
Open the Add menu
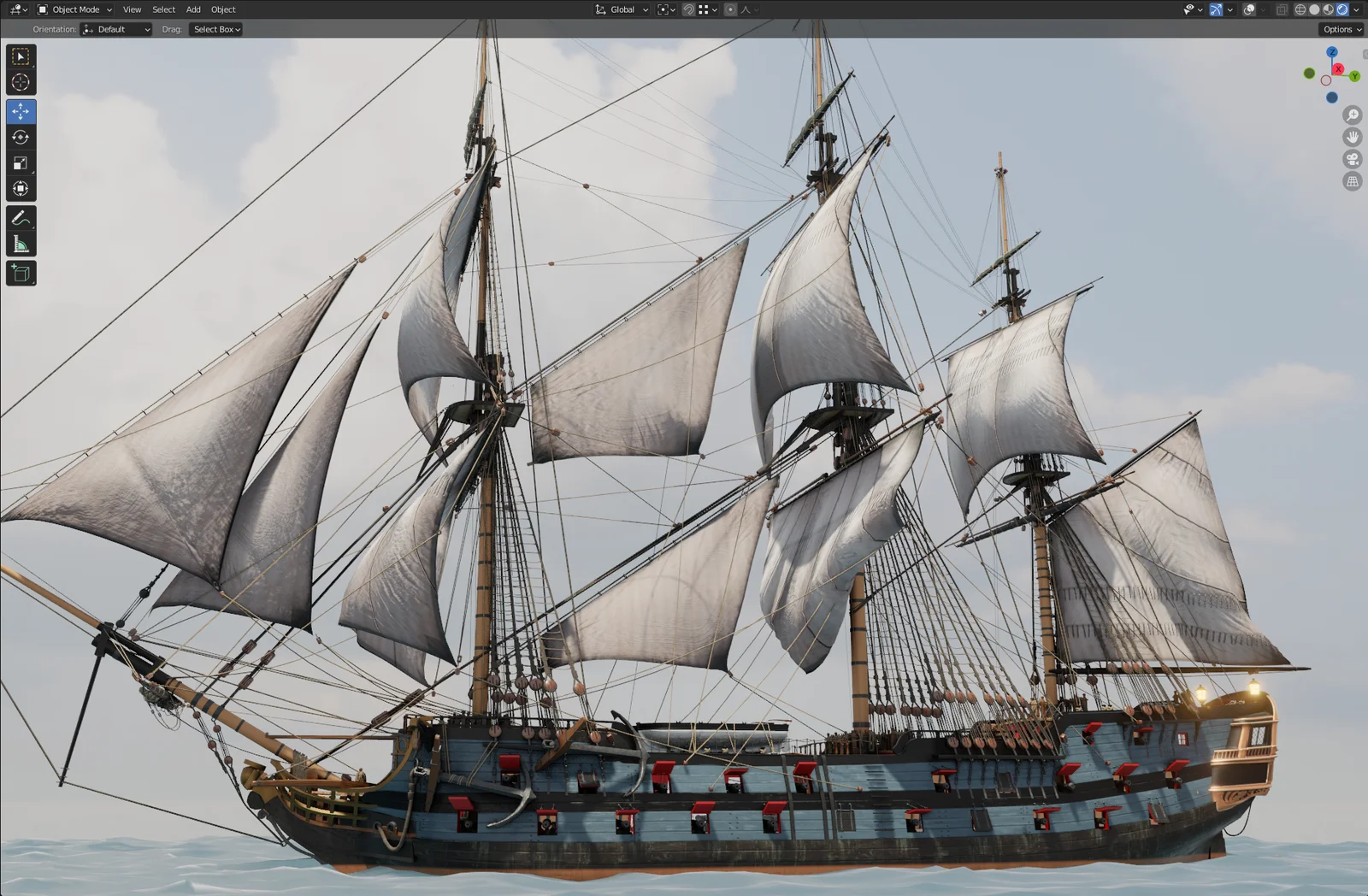coord(193,9)
